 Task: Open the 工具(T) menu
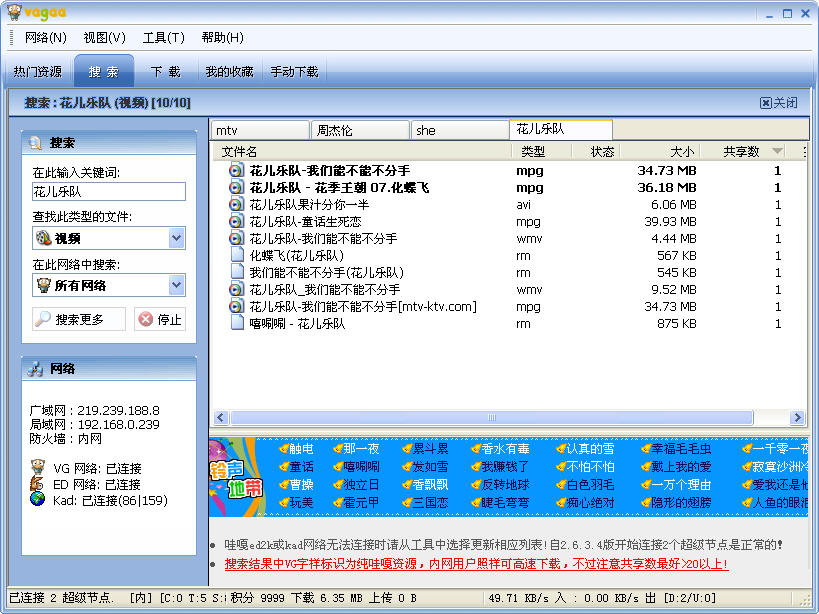[163, 38]
